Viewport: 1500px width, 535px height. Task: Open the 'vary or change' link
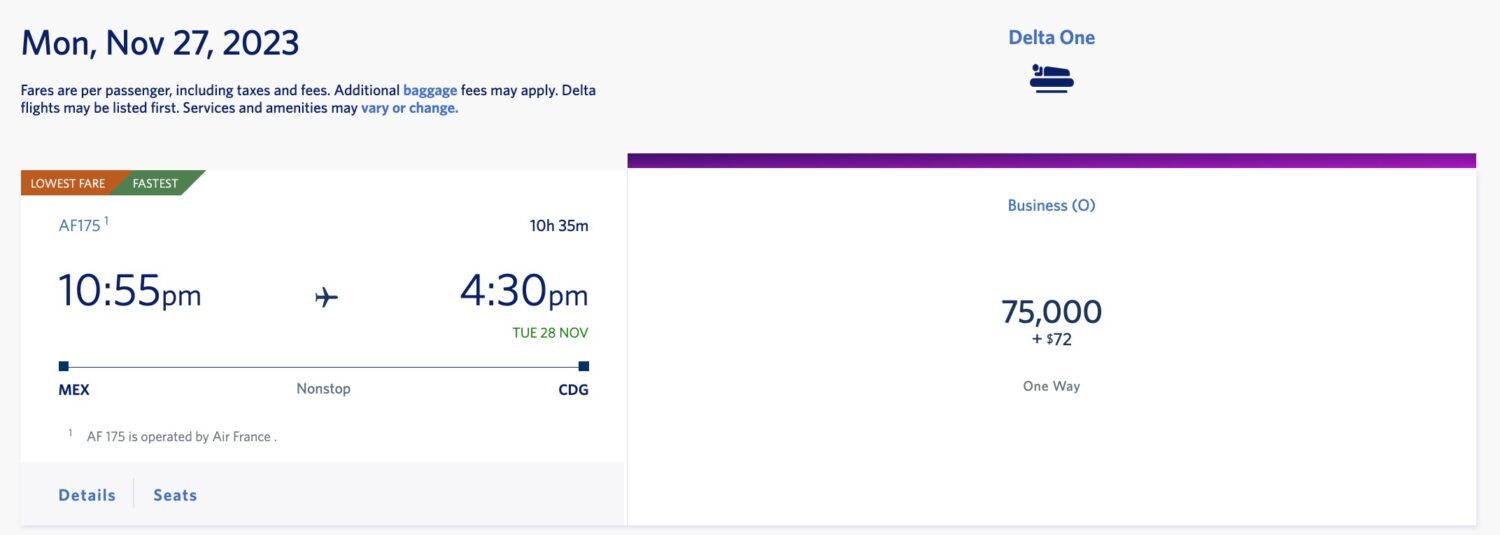pos(409,108)
